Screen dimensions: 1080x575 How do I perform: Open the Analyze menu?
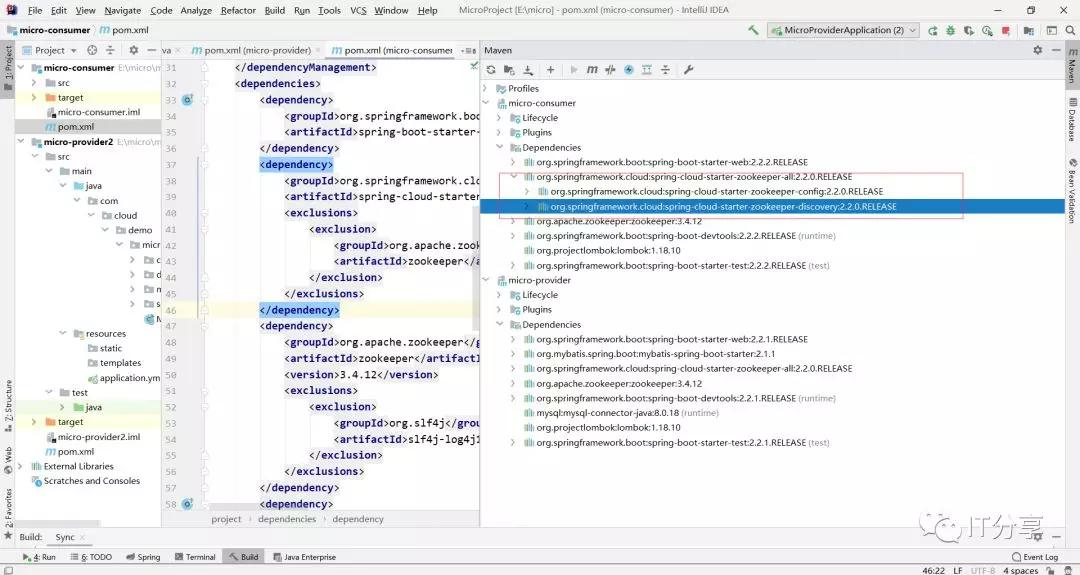(196, 10)
